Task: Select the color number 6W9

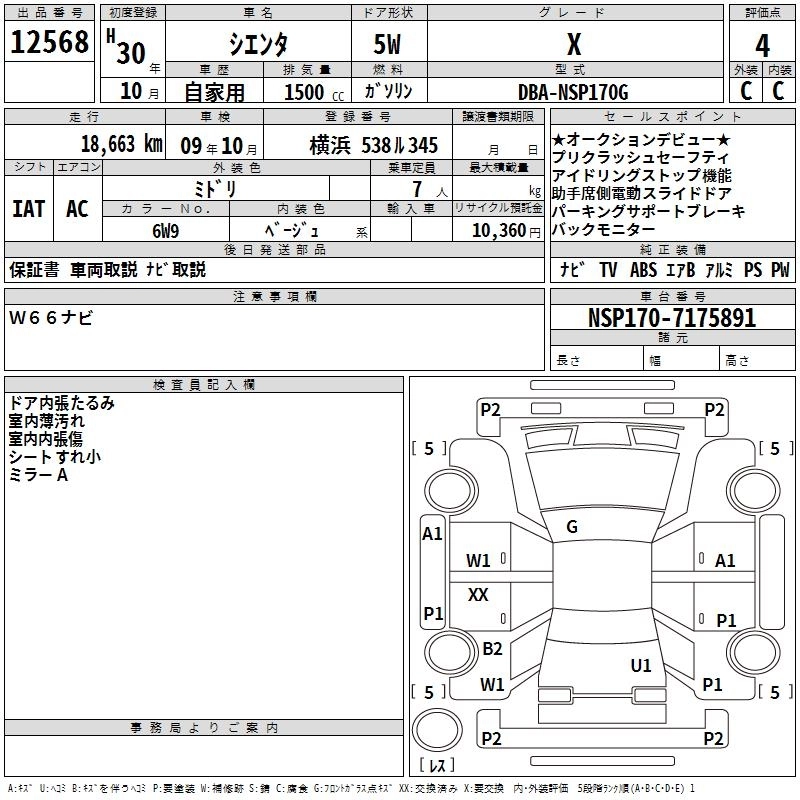Action: (165, 231)
